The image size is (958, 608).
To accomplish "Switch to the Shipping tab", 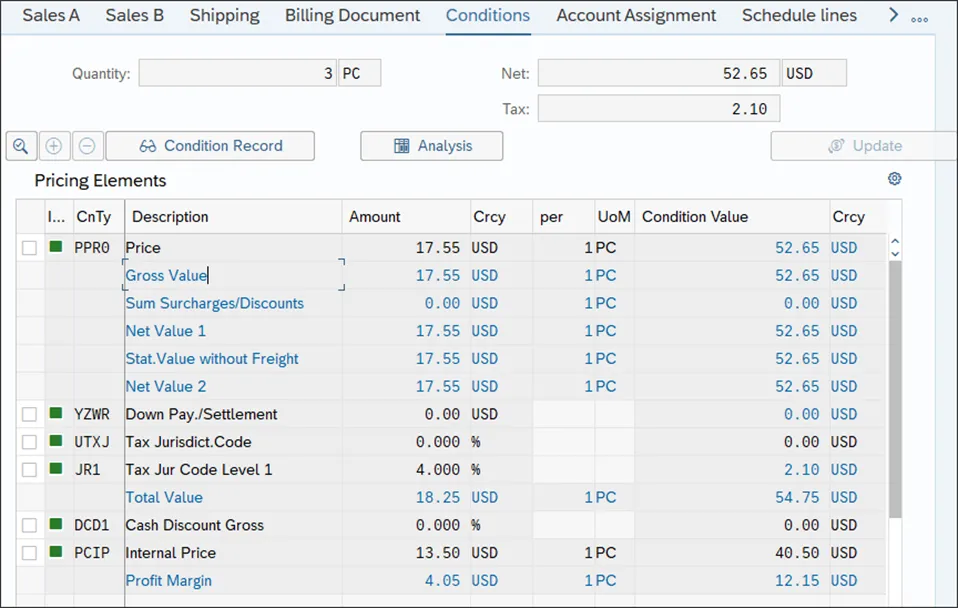I will point(224,16).
